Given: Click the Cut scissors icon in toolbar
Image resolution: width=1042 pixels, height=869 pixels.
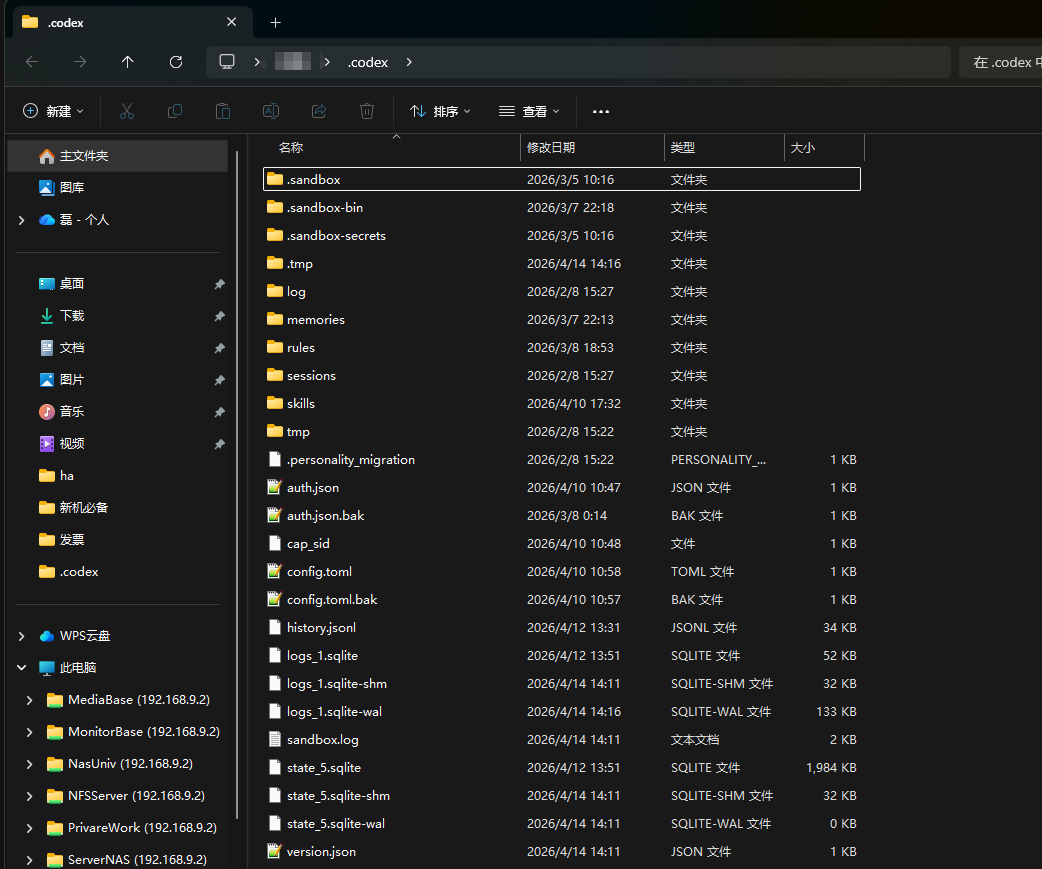Looking at the screenshot, I should pos(126,111).
